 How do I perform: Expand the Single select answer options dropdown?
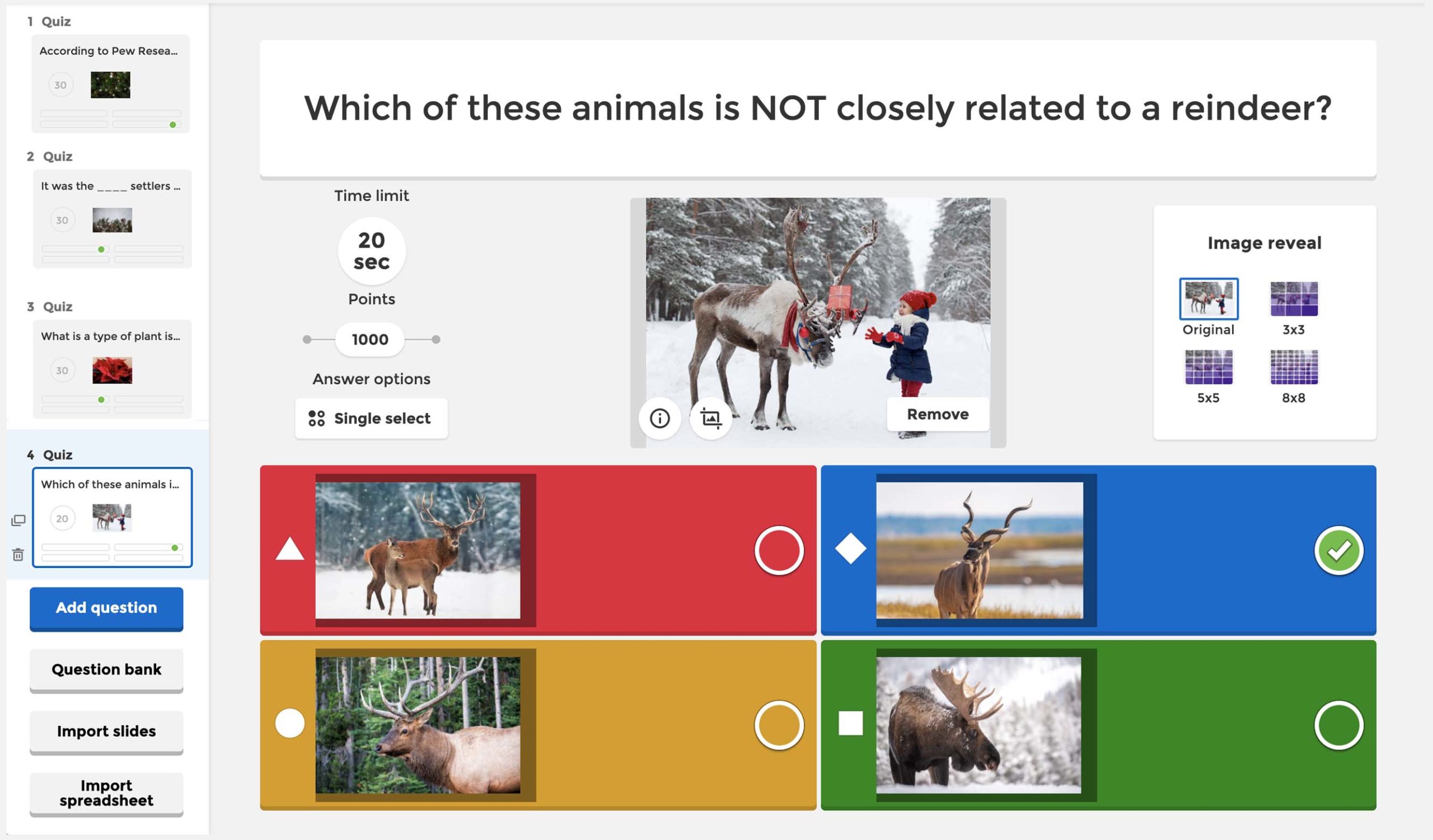click(x=371, y=418)
